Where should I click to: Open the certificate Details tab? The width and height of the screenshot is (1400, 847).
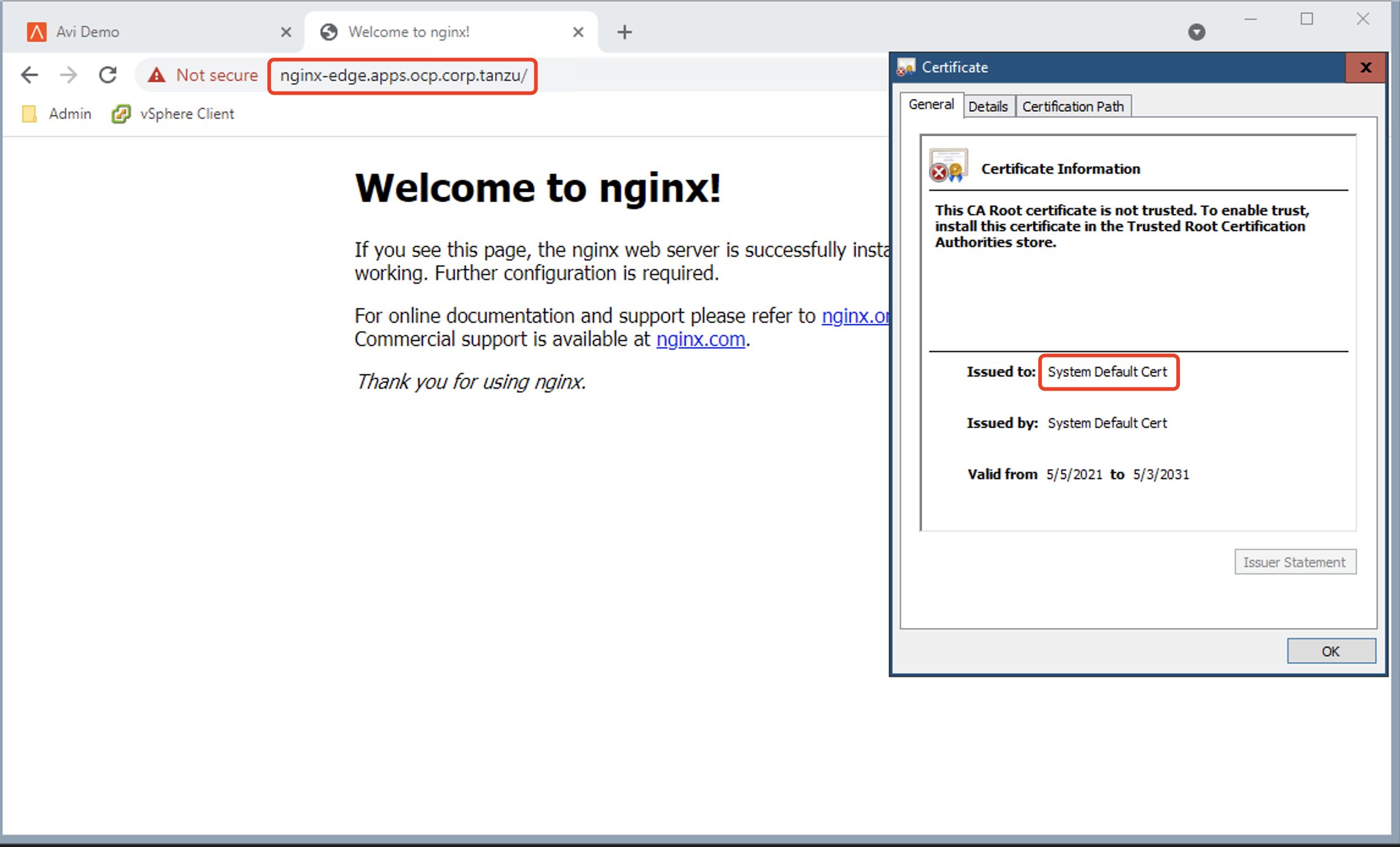click(988, 106)
